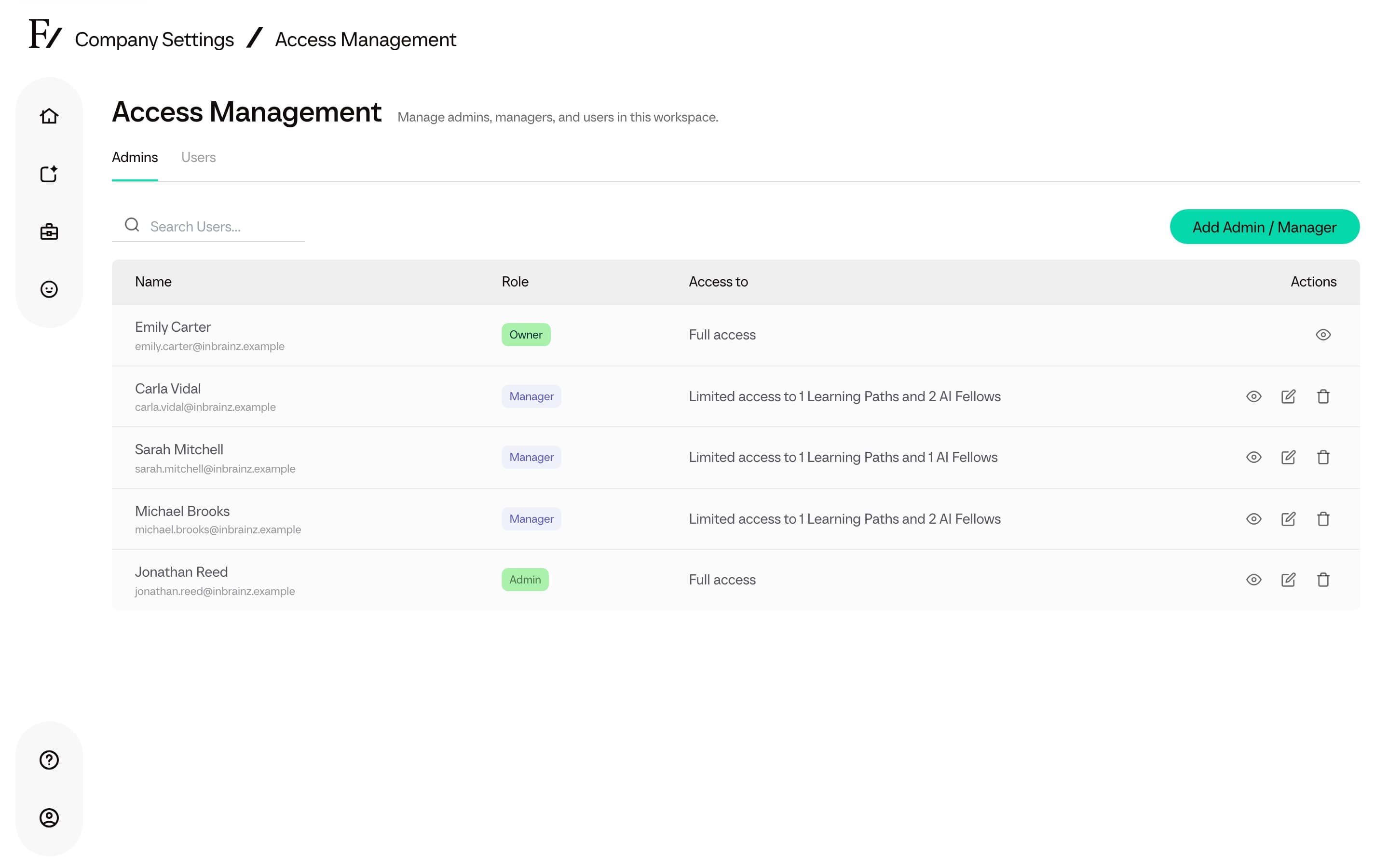Image resolution: width=1389 pixels, height=868 pixels.
Task: Click emily.carter@inbrainz.example email
Action: click(209, 346)
